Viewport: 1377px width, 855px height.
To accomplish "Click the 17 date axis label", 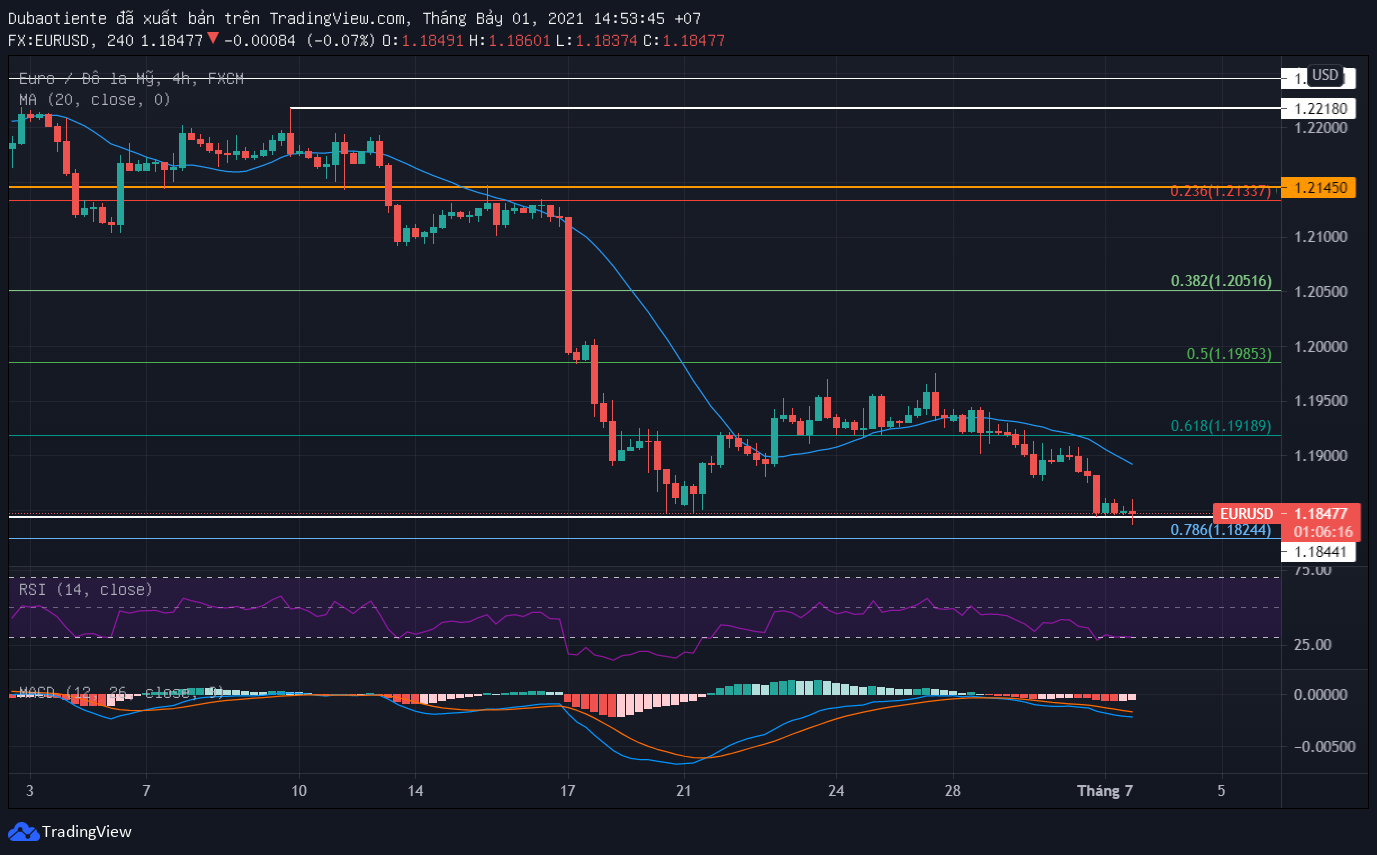I will (569, 791).
